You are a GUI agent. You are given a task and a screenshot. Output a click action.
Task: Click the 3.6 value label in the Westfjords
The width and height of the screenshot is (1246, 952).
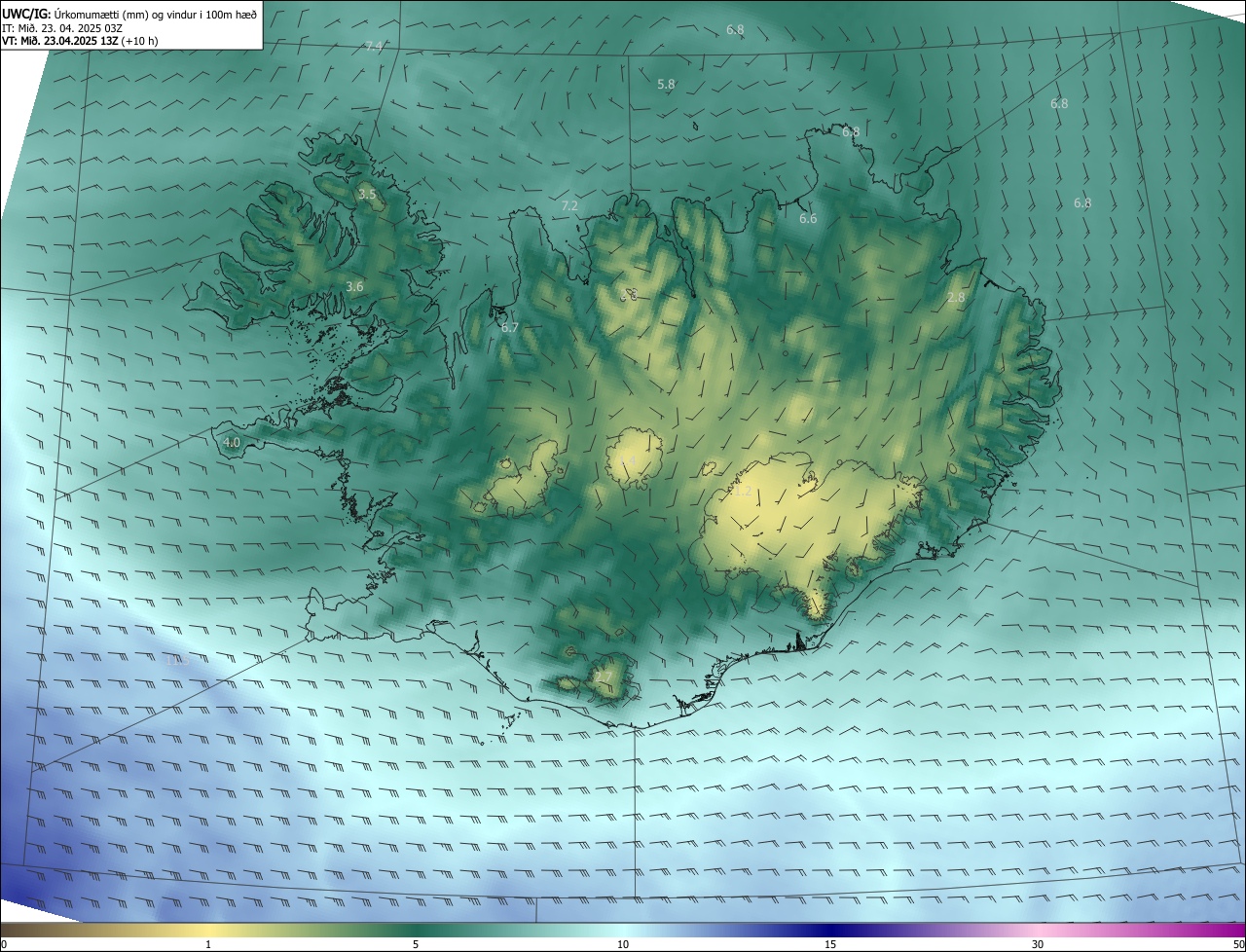click(x=354, y=286)
